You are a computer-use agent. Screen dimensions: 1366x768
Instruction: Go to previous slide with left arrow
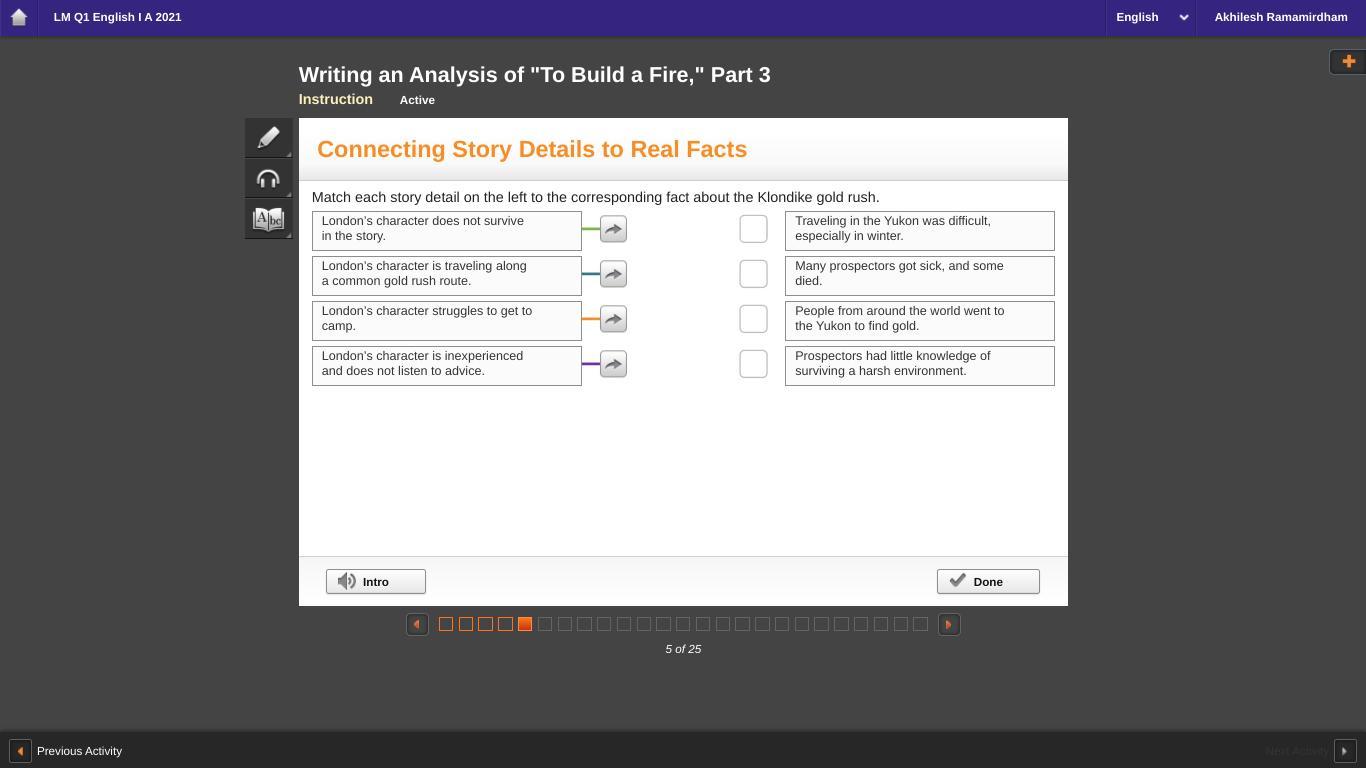(x=417, y=624)
